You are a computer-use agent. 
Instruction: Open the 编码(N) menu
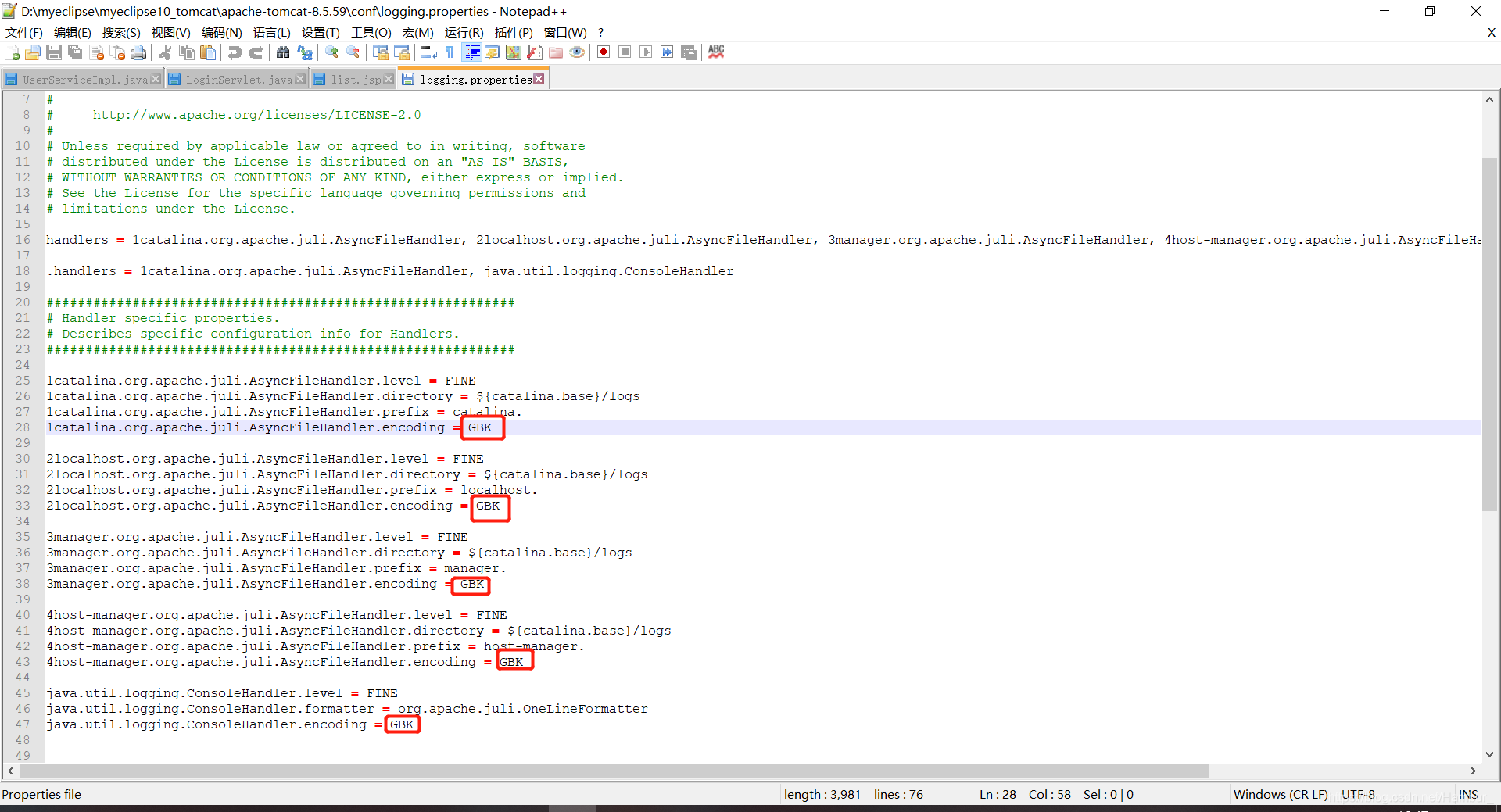click(222, 33)
